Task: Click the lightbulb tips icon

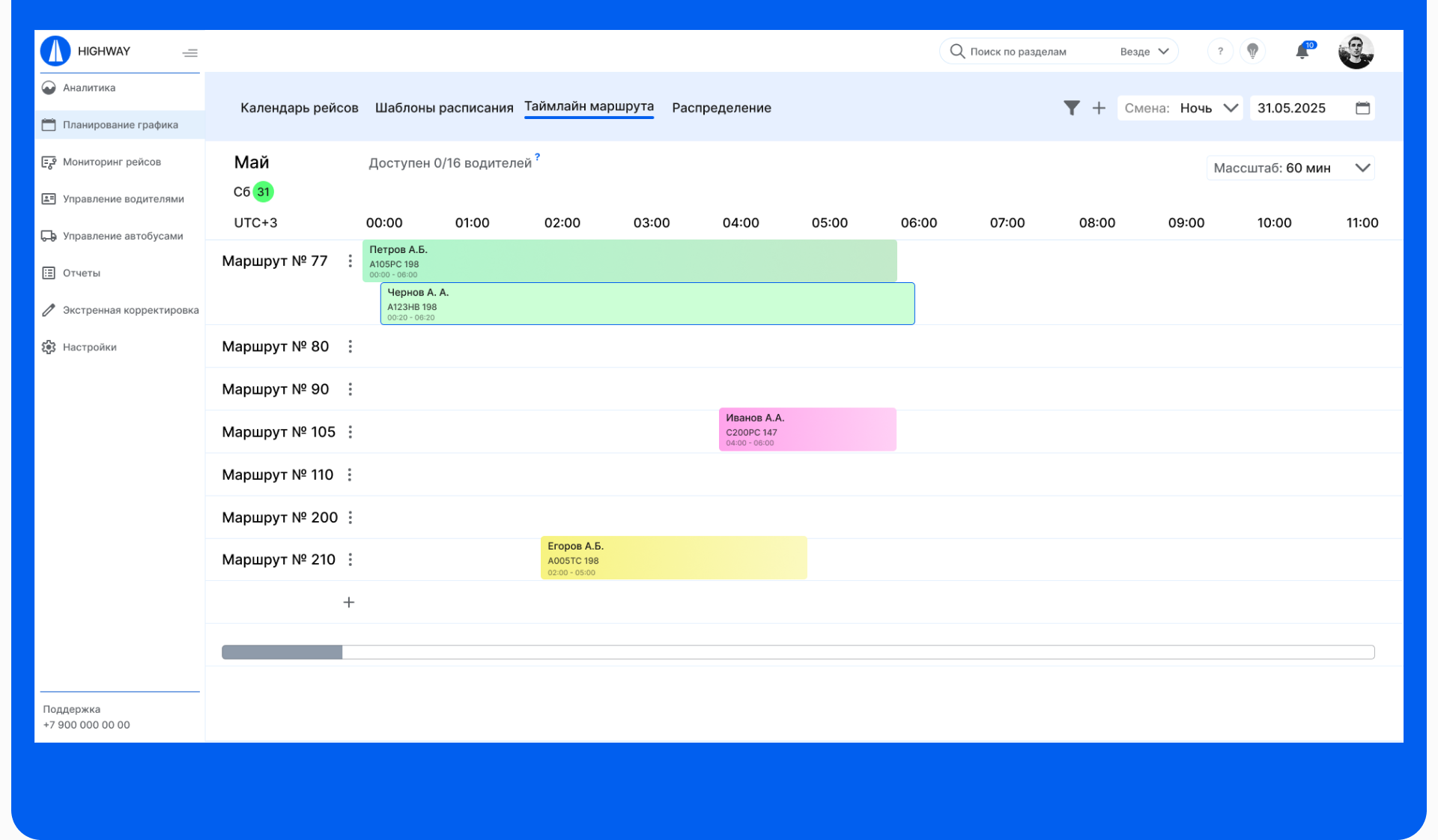Action: tap(1252, 52)
